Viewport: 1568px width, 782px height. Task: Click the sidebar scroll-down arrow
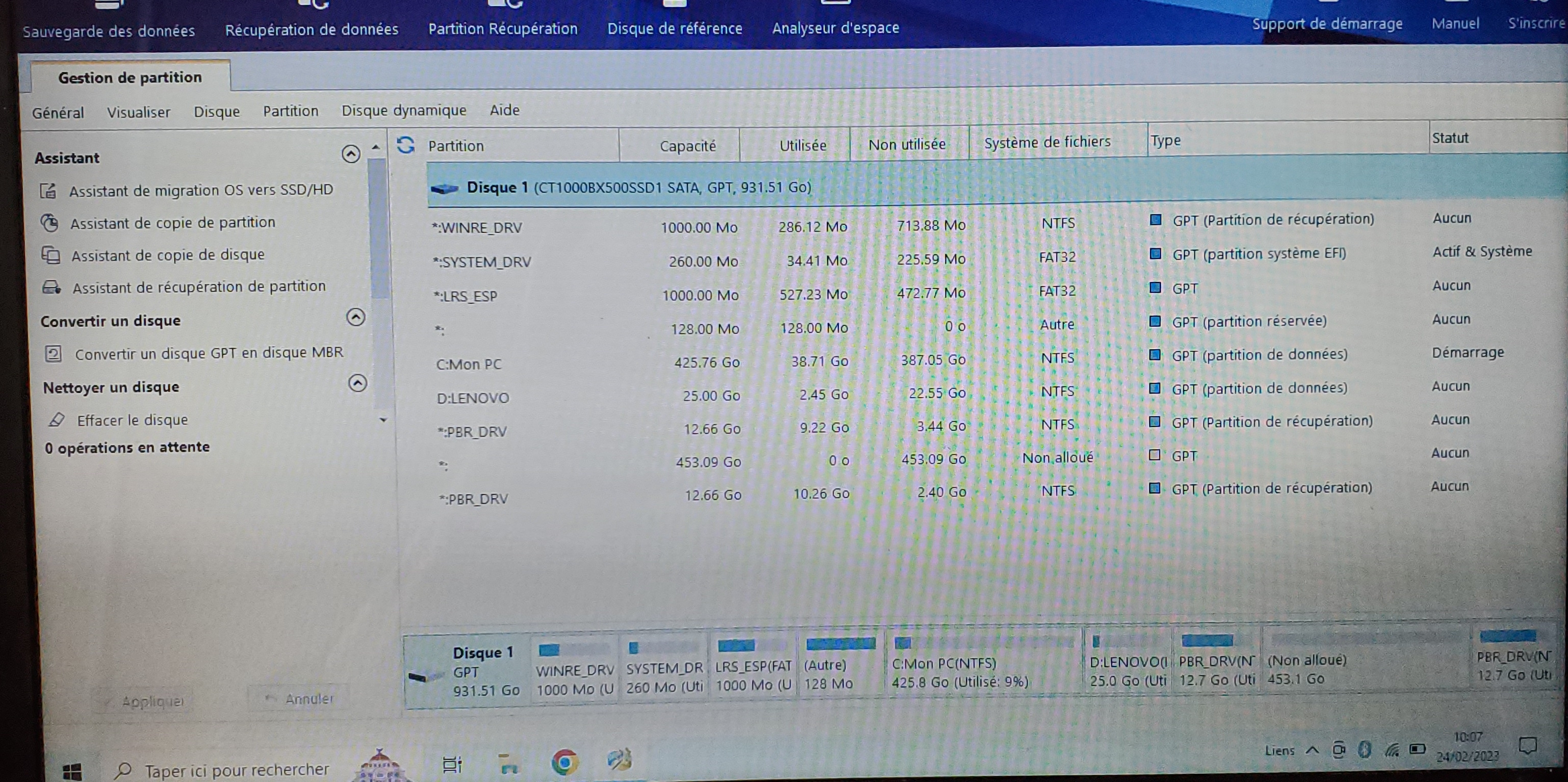(383, 420)
